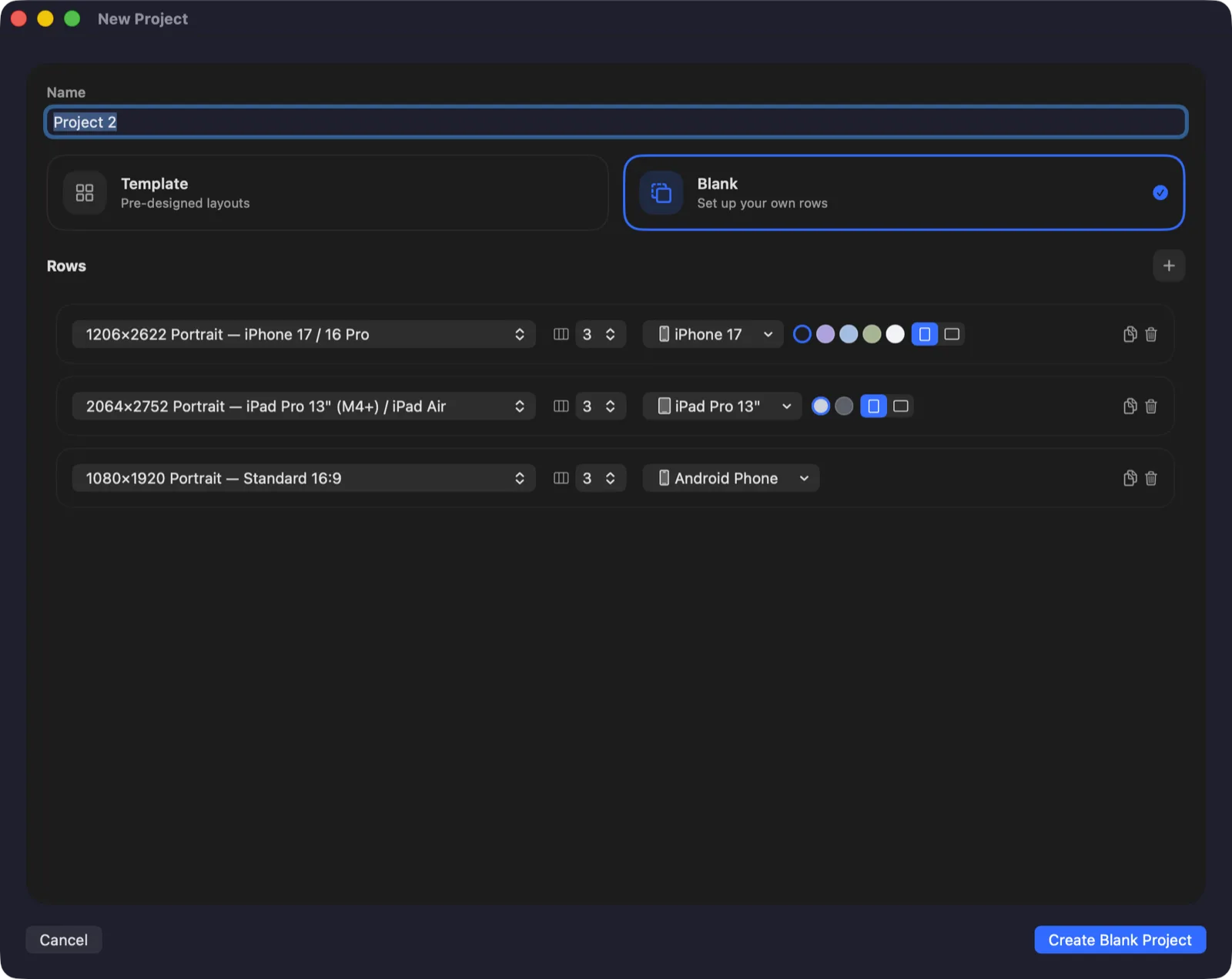Screen dimensions: 1232x979
Task: Click columns icon in iPhone 17 row
Action: point(561,334)
